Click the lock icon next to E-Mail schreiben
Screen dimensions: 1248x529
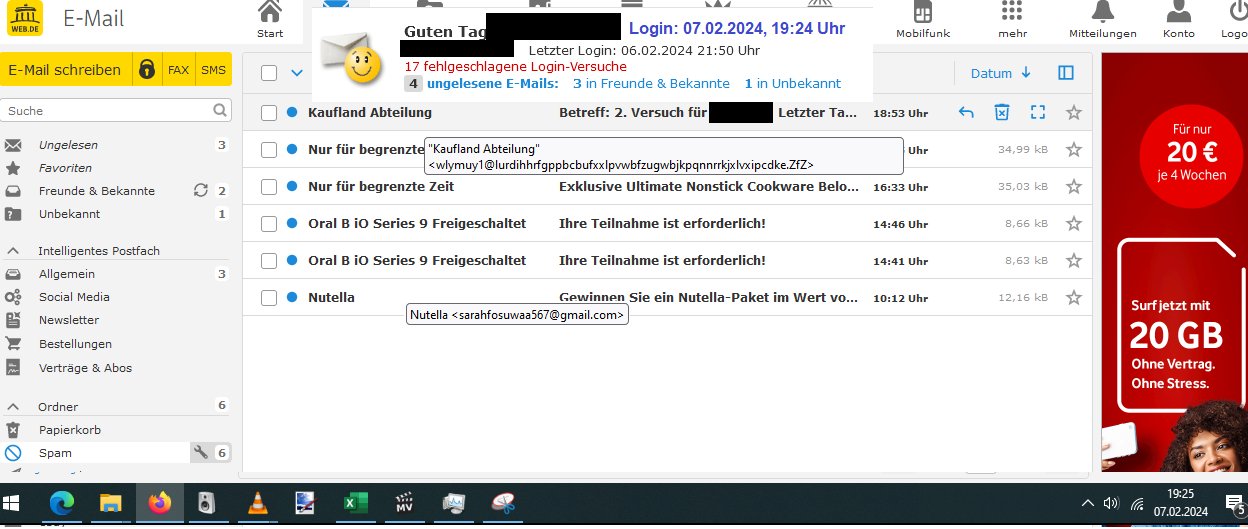[147, 70]
